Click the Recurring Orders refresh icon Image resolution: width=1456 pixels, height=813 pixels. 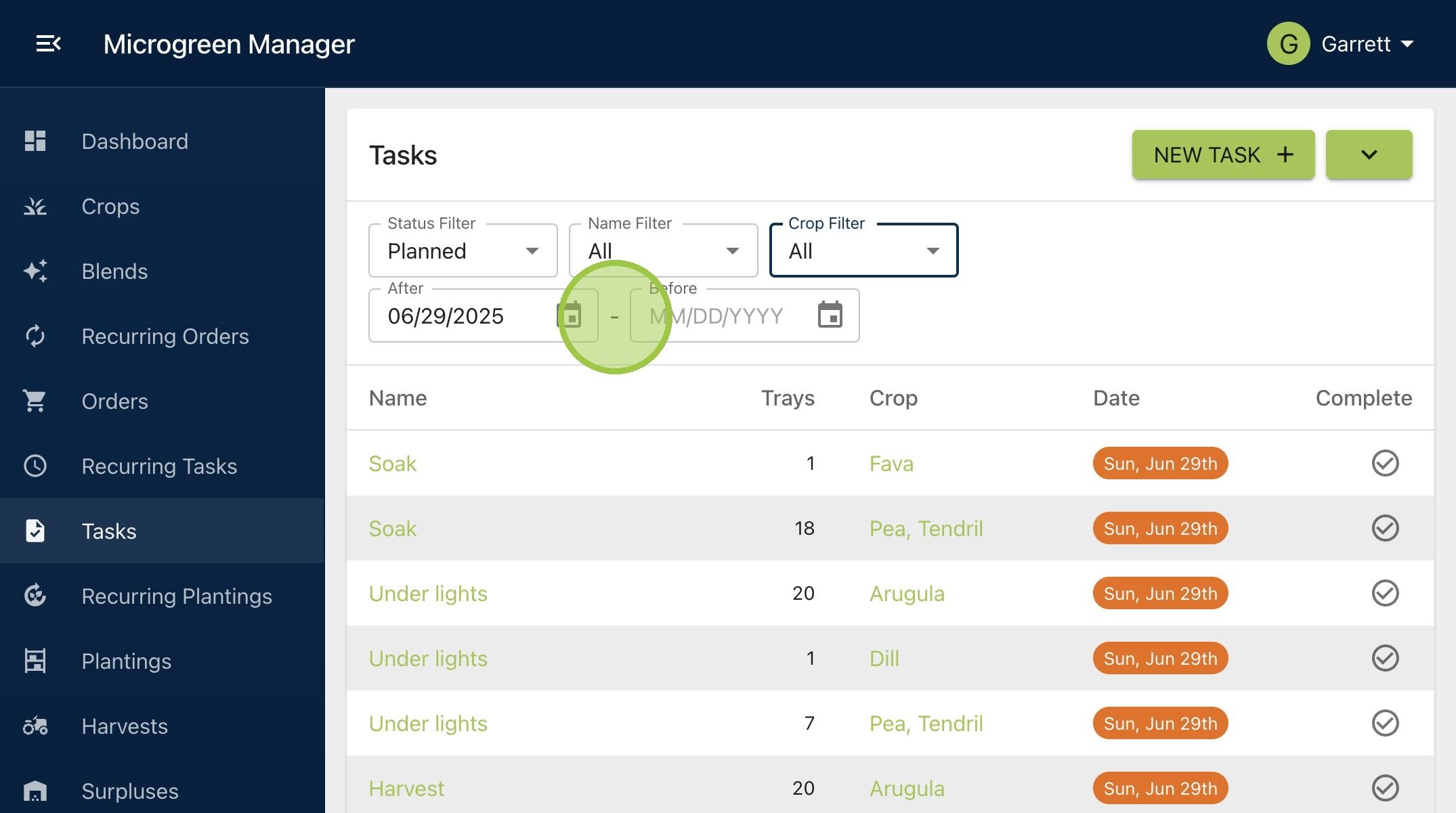click(35, 336)
